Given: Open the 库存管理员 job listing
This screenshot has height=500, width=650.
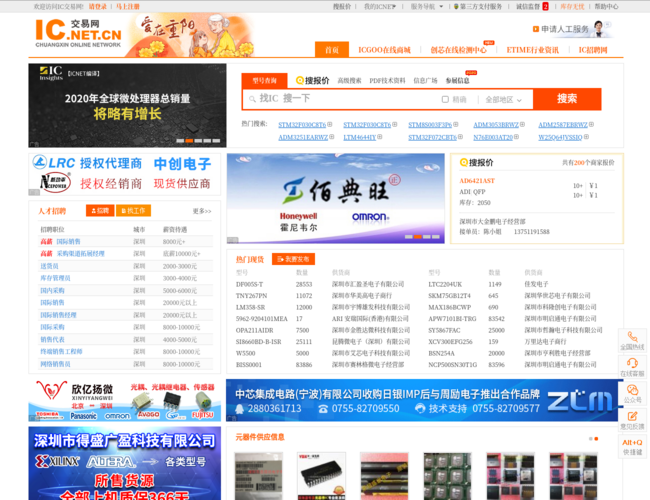Looking at the screenshot, I should [x=55, y=278].
